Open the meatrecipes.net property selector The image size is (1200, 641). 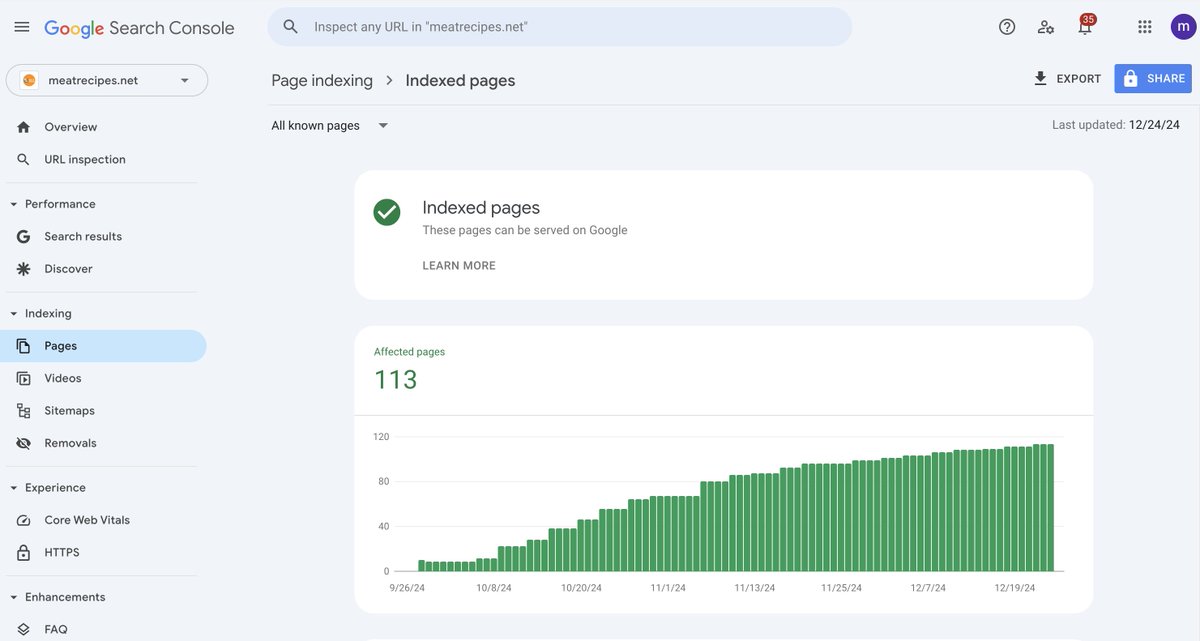coord(106,79)
